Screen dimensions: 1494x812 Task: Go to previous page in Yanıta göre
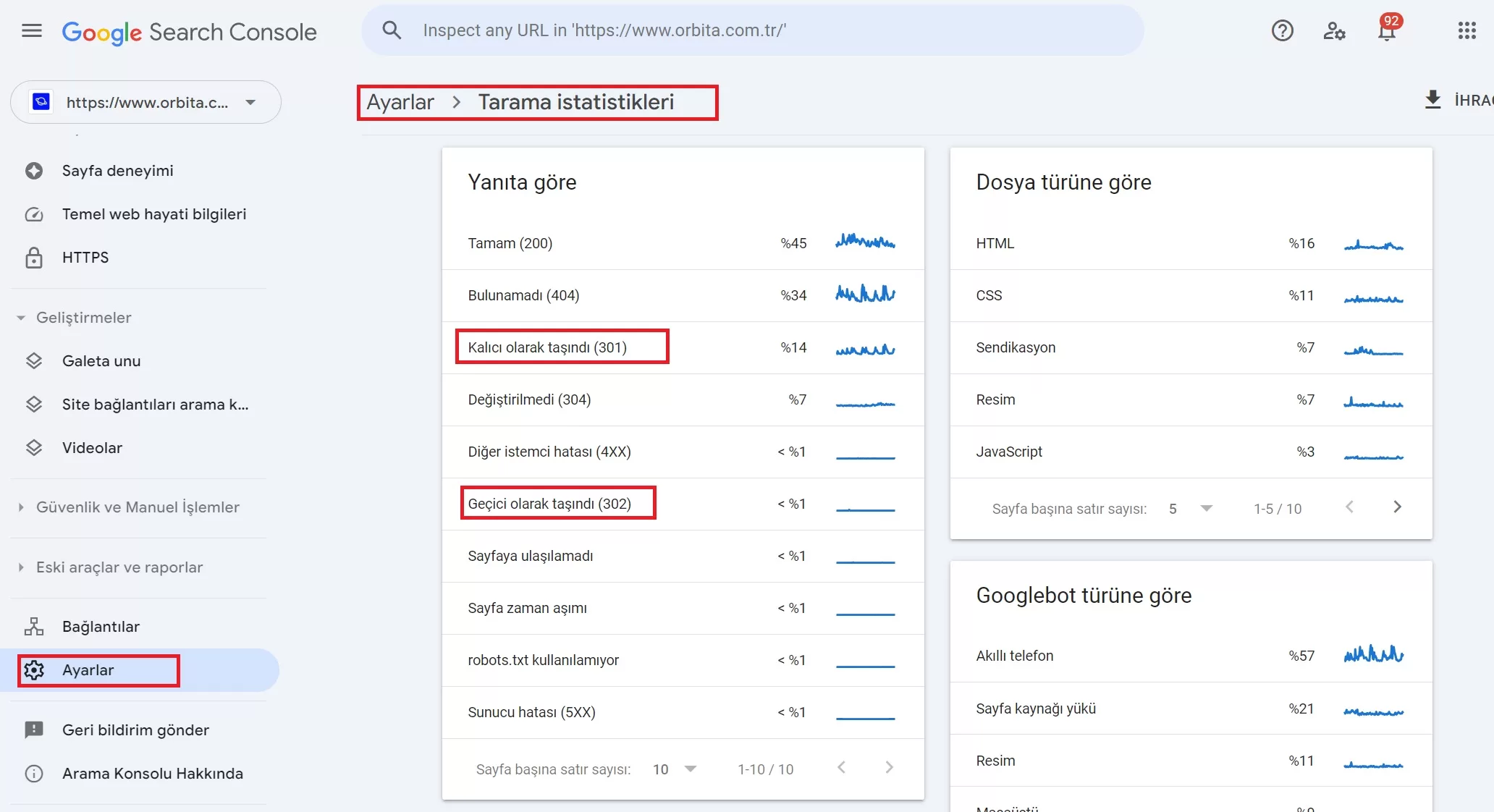point(841,768)
